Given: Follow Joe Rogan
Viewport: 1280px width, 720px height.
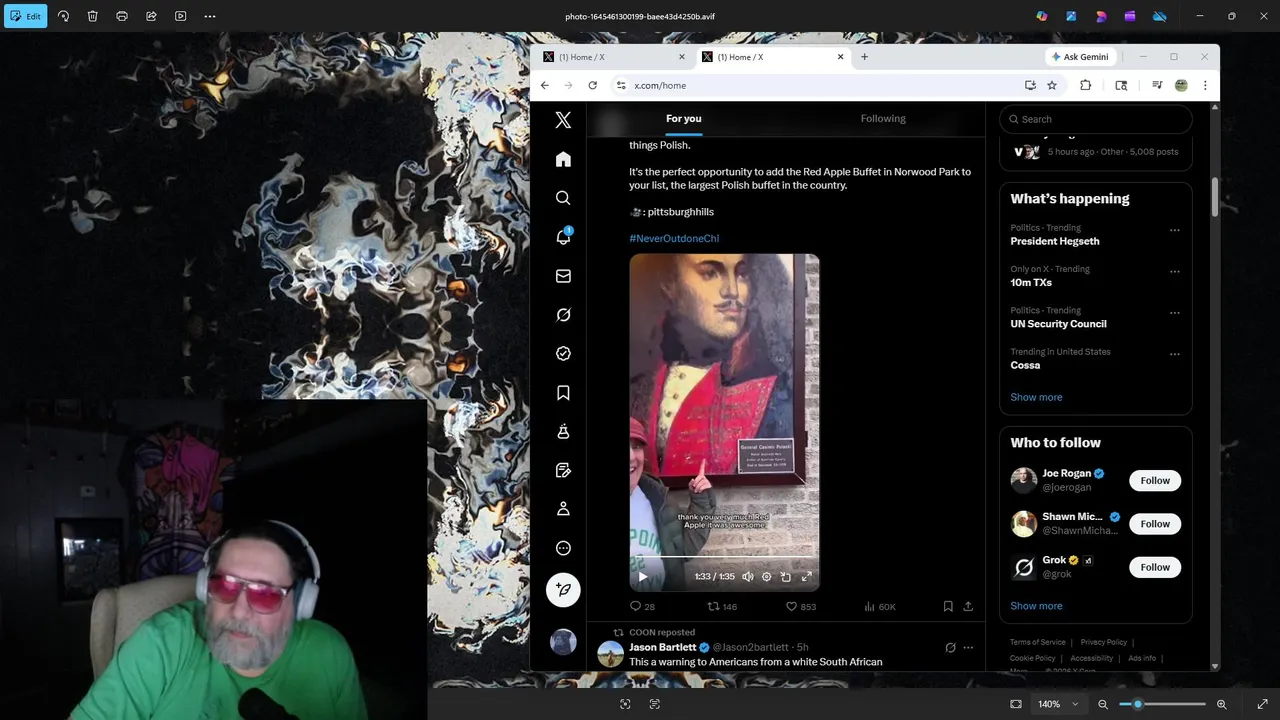Looking at the screenshot, I should point(1155,481).
